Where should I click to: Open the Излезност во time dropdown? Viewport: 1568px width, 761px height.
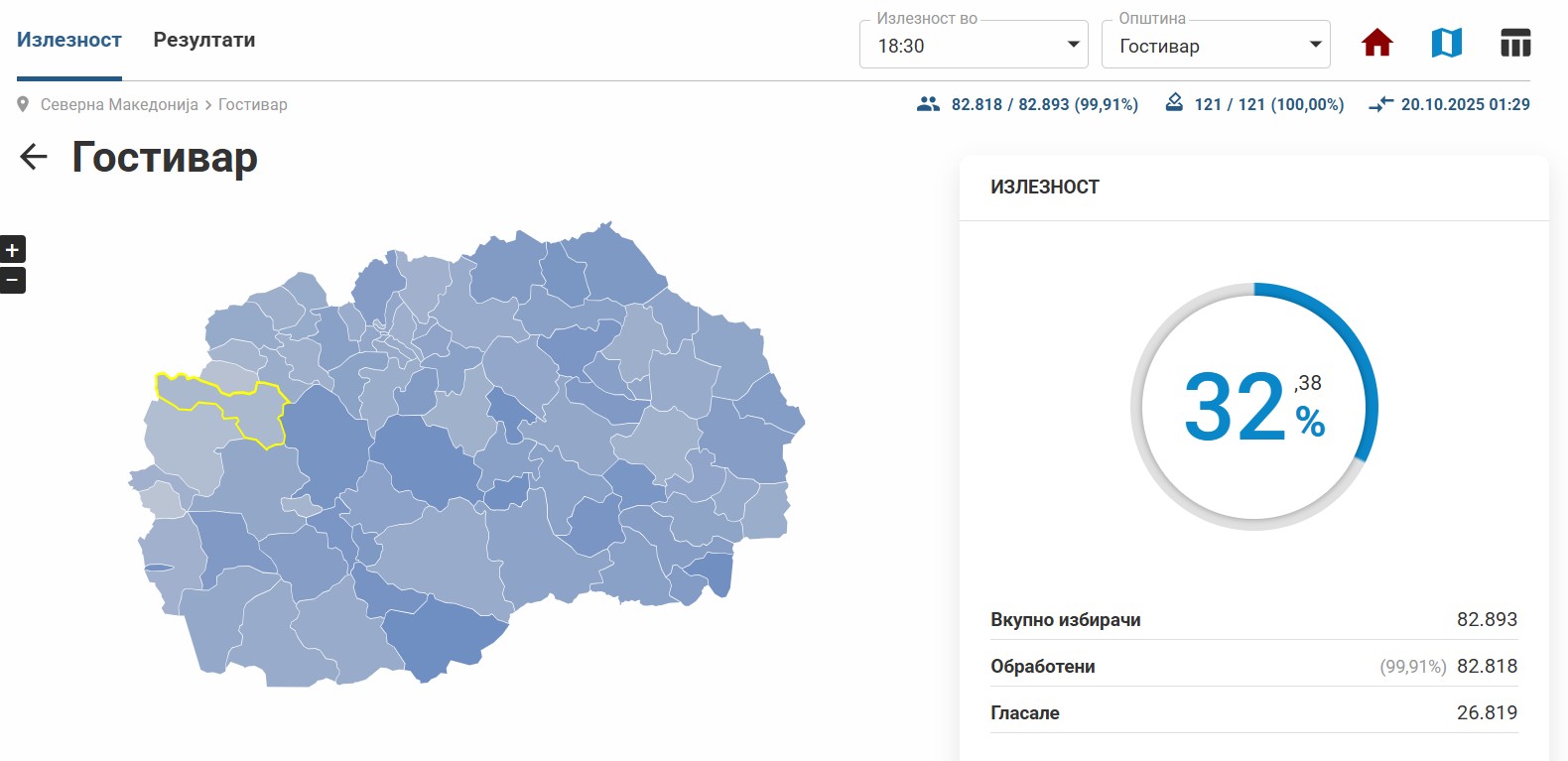coord(973,46)
